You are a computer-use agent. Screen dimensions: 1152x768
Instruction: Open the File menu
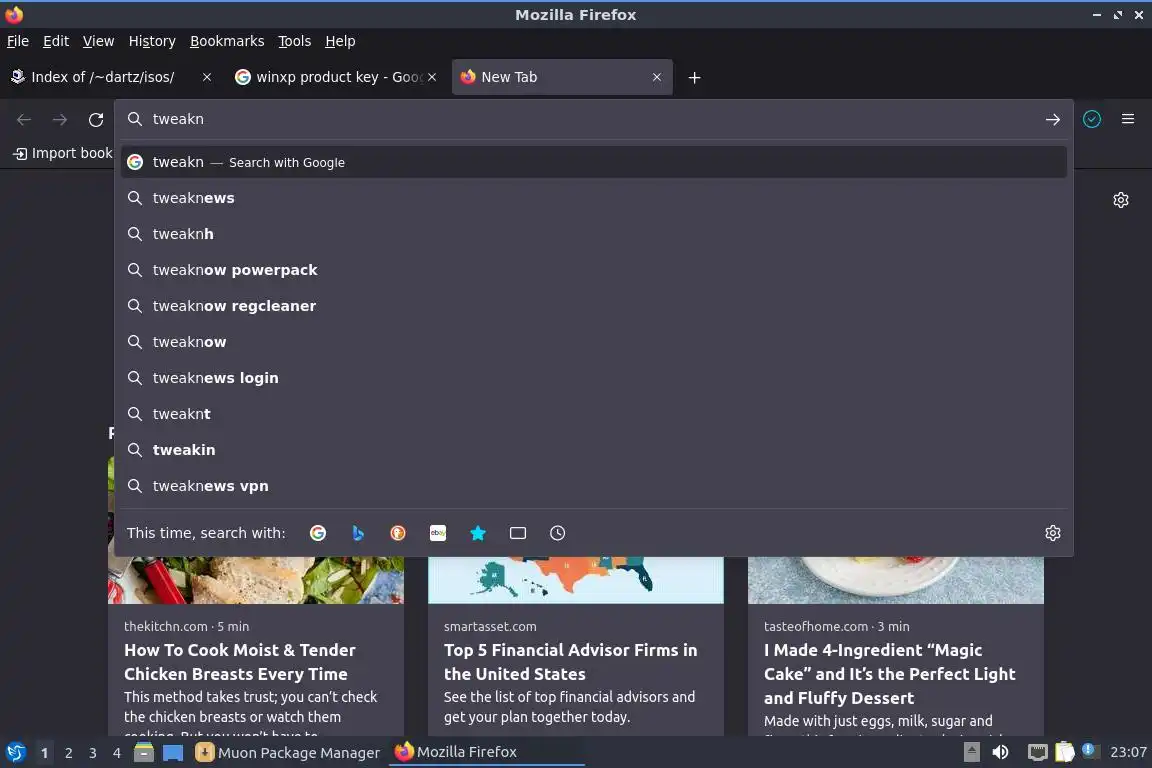click(x=18, y=41)
